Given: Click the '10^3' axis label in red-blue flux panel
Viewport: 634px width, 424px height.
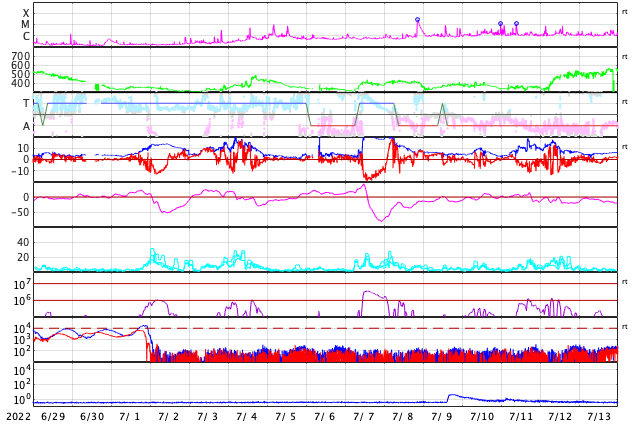Looking at the screenshot, I should 22,340.
